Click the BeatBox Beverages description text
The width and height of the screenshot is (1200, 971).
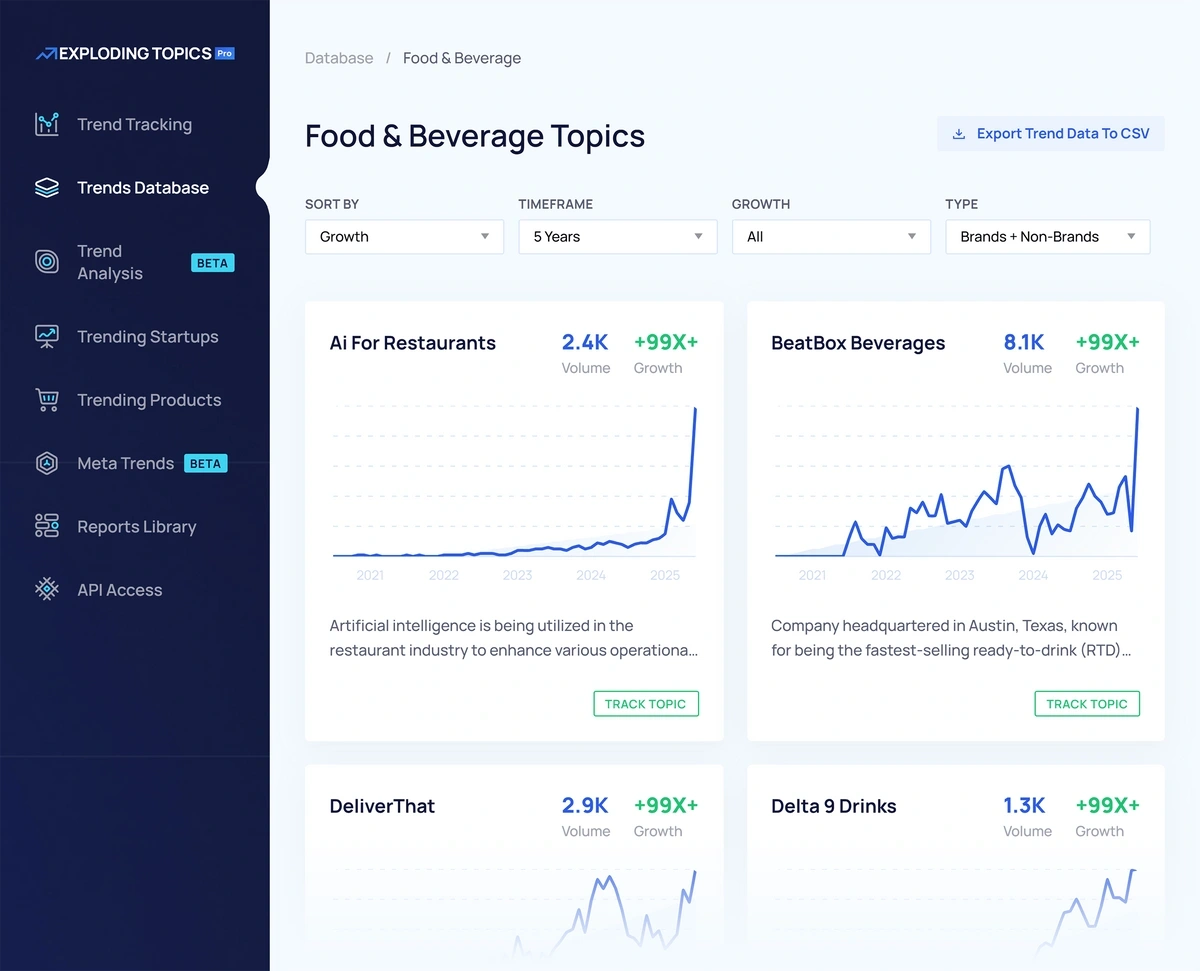(951, 638)
